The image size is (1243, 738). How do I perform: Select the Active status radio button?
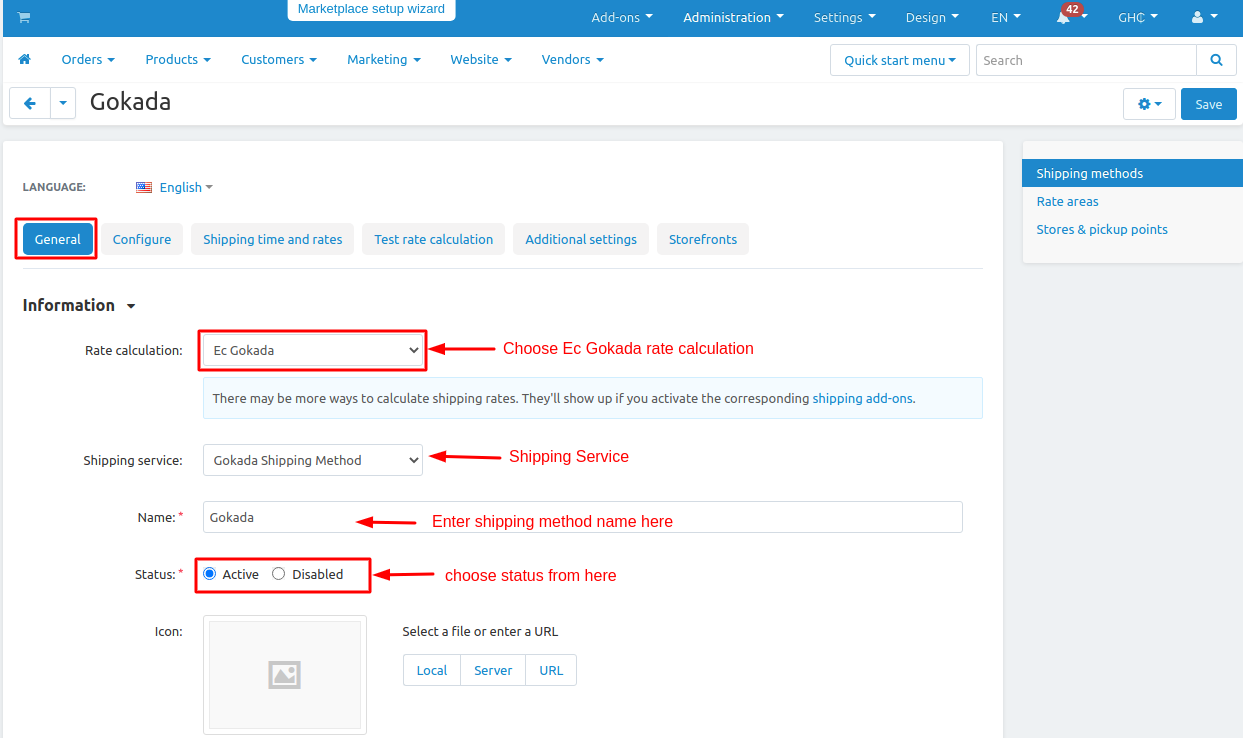(x=209, y=574)
